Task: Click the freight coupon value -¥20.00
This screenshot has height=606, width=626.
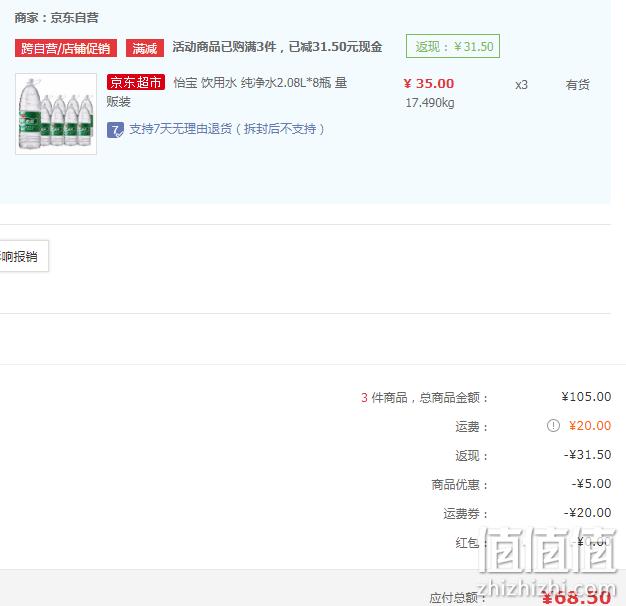Action: [x=587, y=513]
